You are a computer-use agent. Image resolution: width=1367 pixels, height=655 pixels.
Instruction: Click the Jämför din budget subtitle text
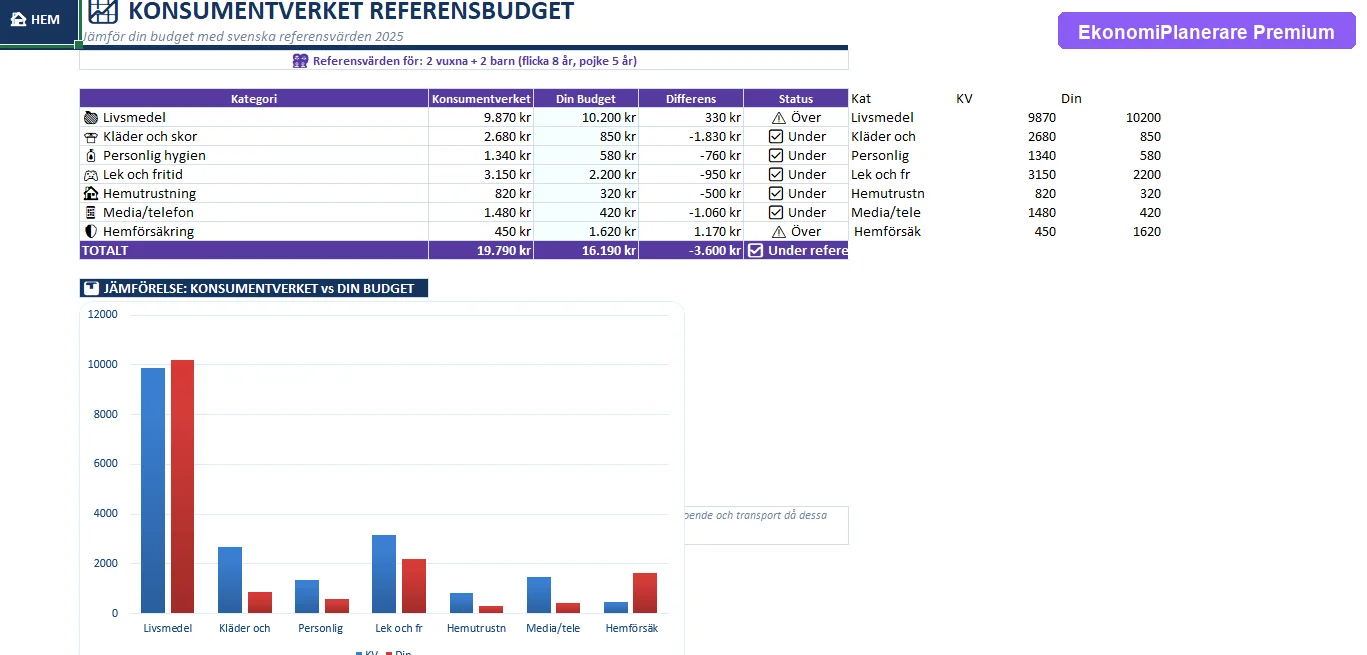coord(242,37)
